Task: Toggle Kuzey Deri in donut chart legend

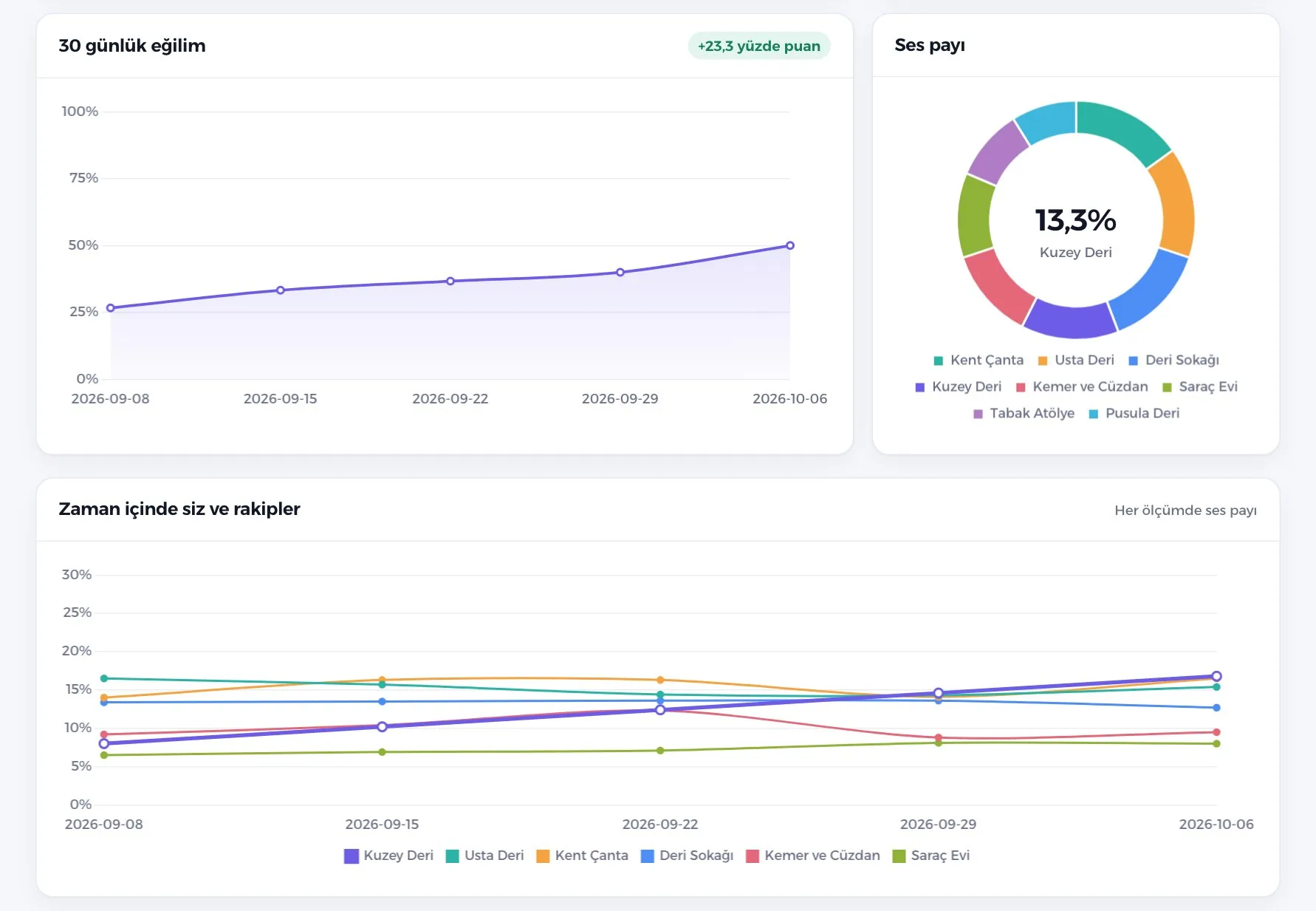Action: pyautogui.click(x=959, y=386)
